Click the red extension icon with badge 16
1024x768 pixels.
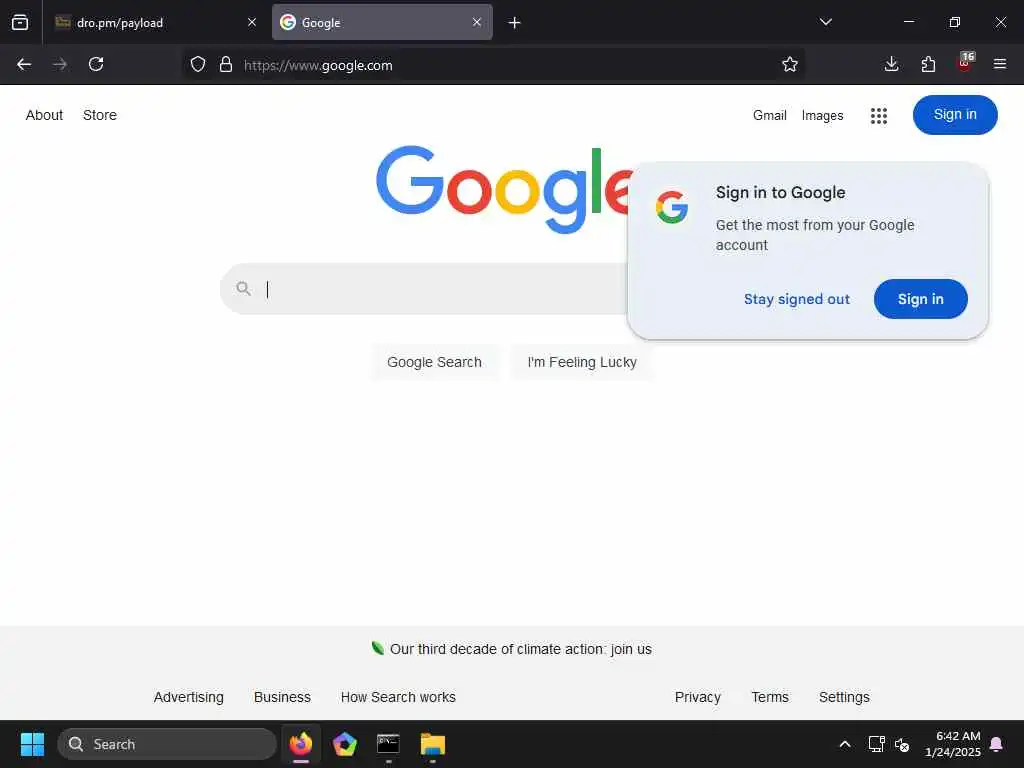click(965, 63)
